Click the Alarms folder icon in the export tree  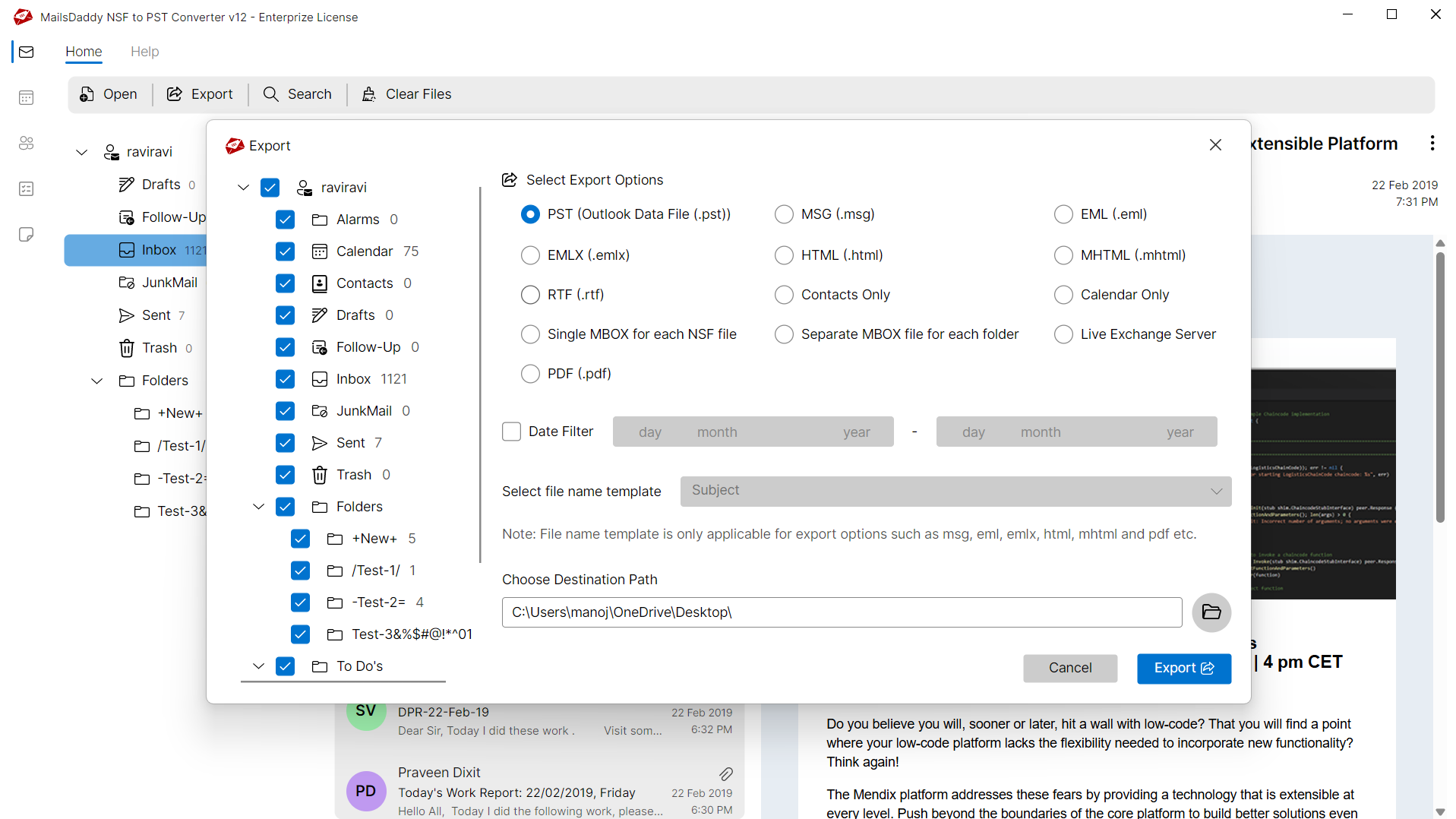[x=320, y=220]
